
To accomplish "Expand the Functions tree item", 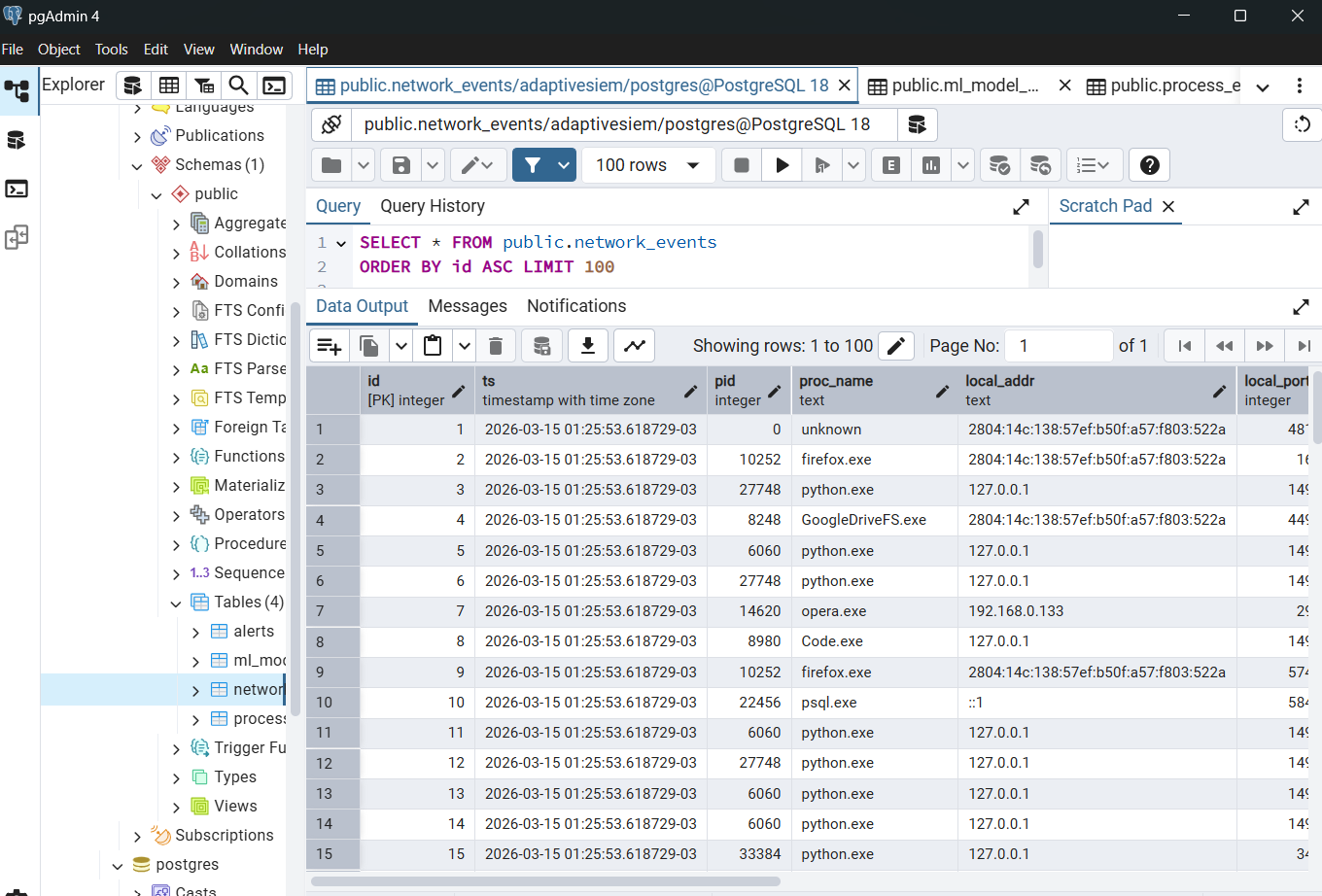I will click(x=176, y=456).
